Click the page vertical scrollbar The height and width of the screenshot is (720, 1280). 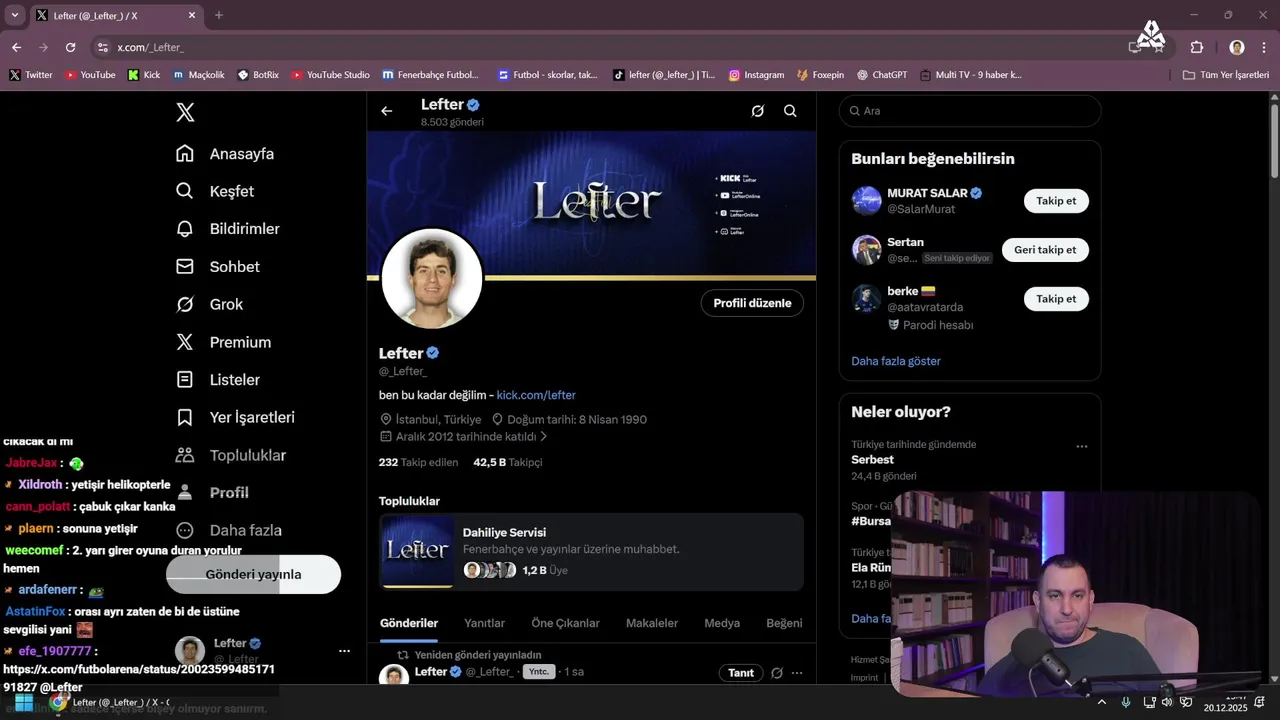1274,140
